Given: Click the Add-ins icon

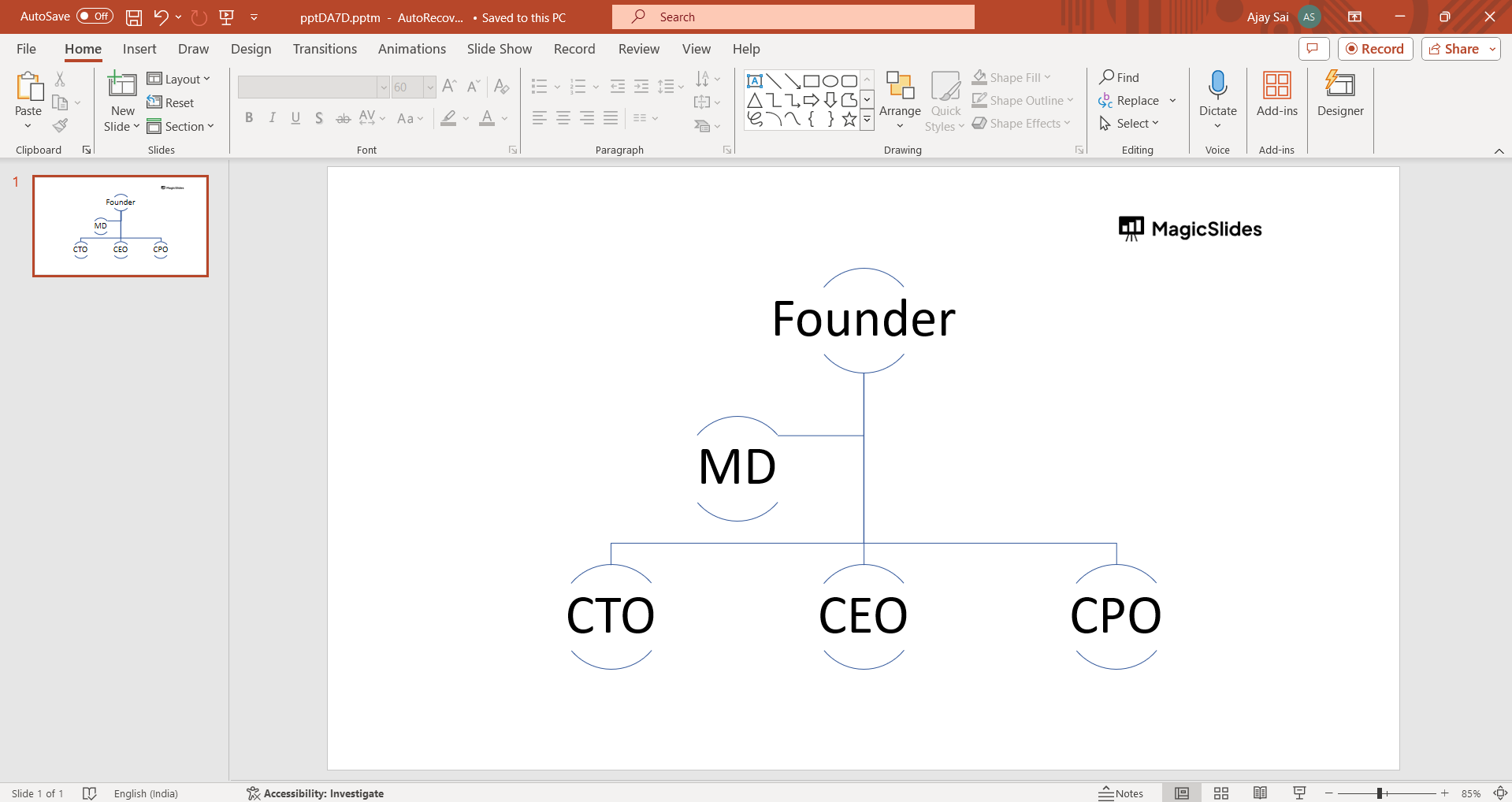Looking at the screenshot, I should (1276, 85).
